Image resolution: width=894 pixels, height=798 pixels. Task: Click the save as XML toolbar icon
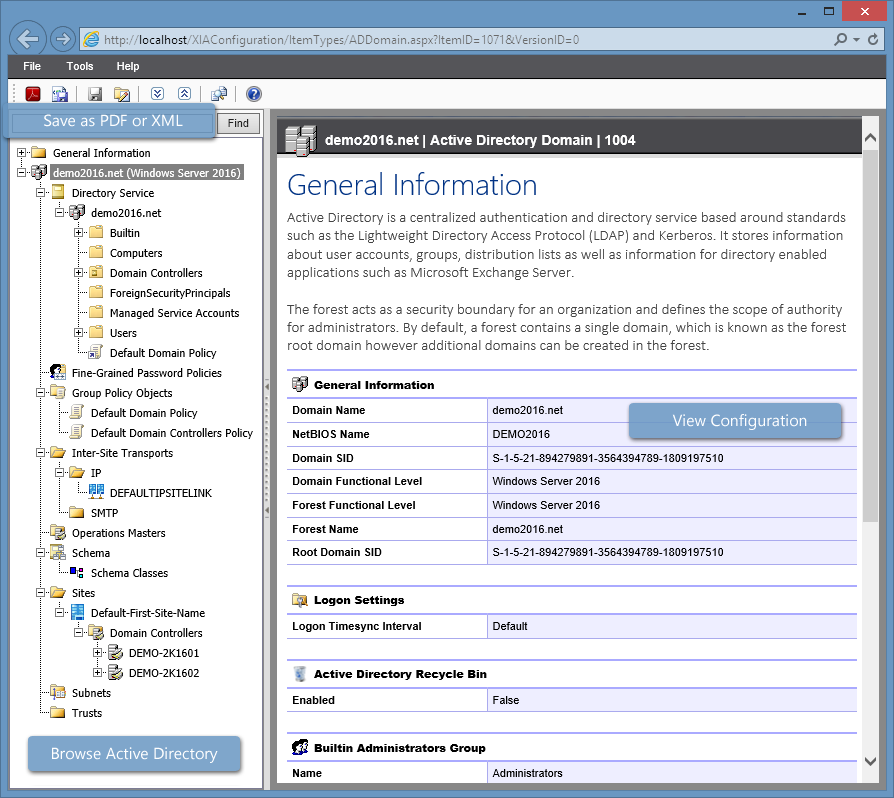[60, 94]
